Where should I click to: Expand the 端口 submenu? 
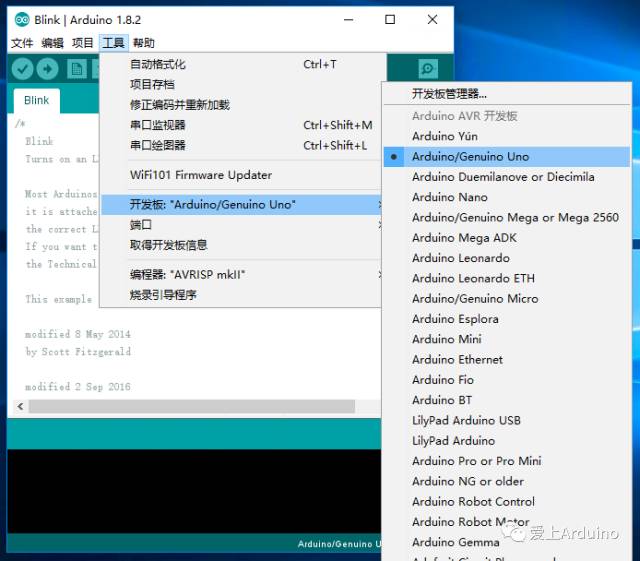(242, 225)
